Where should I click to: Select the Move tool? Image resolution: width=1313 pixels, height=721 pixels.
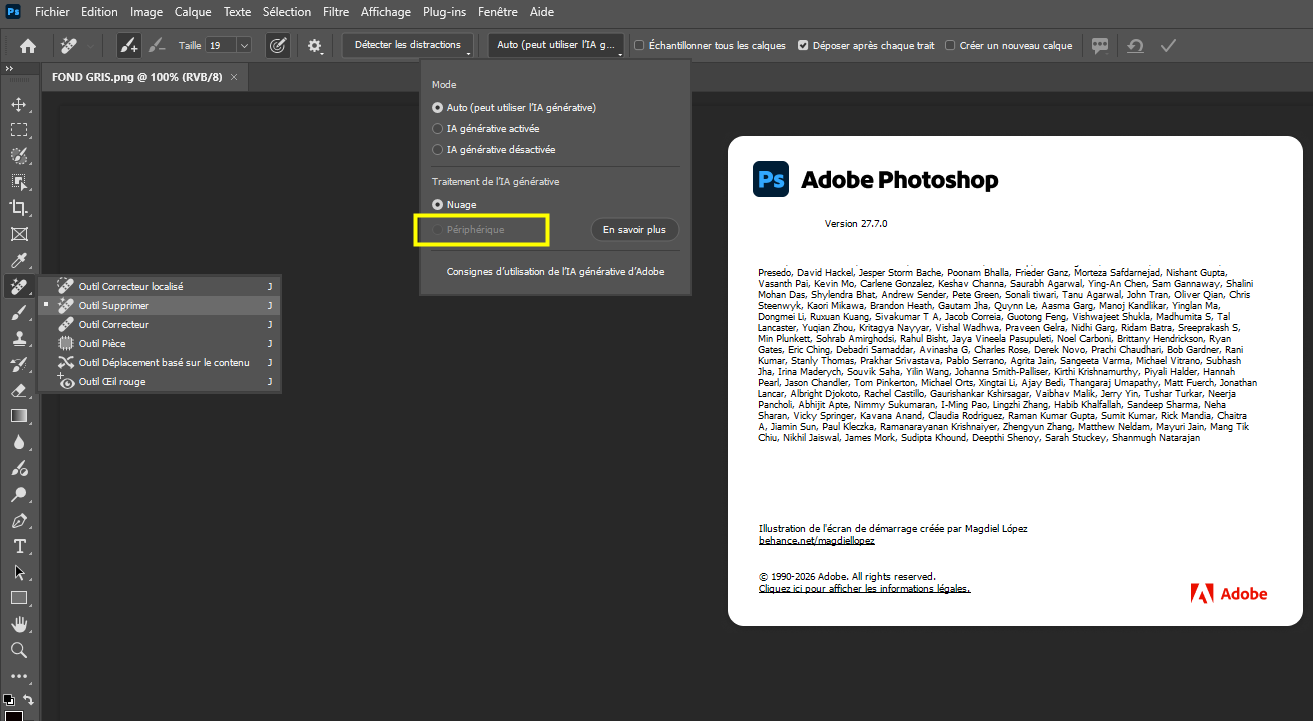(18, 104)
